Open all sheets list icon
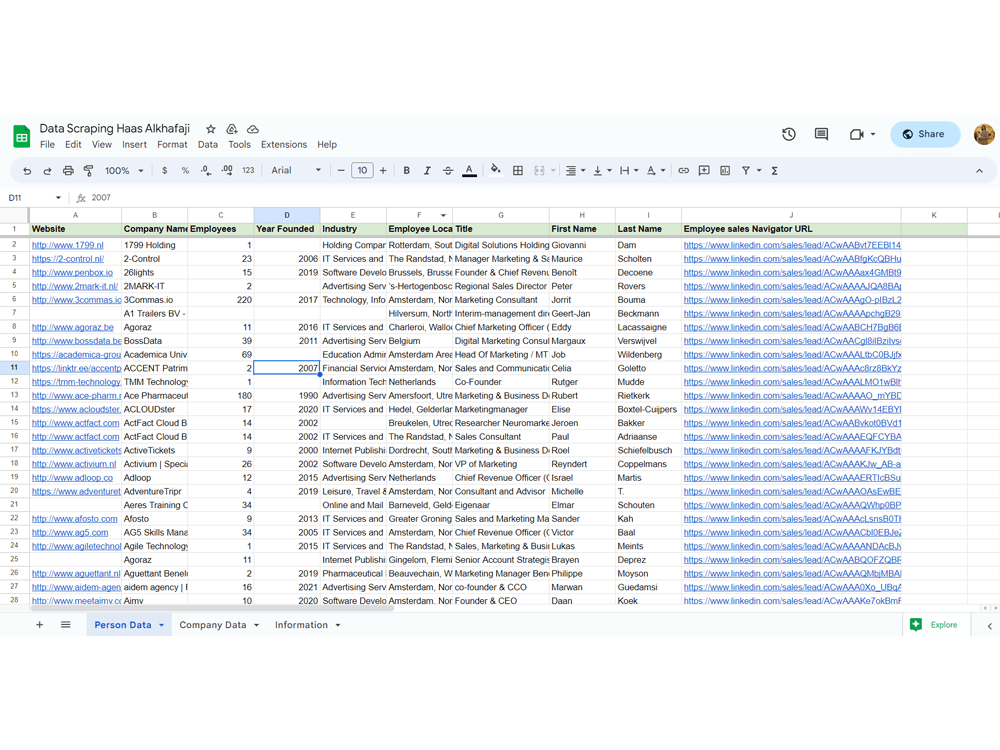 66,625
